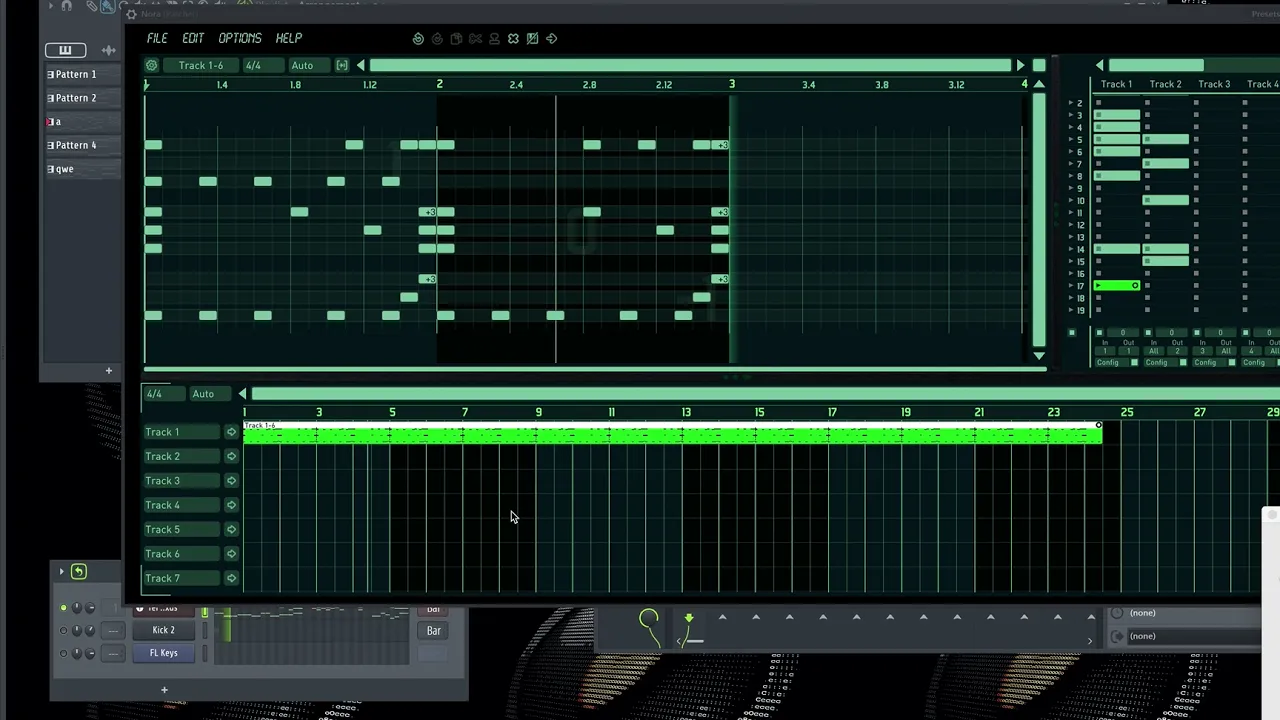Click the pattern editor horizontal scrollbar
The width and height of the screenshot is (1280, 720).
(690, 65)
